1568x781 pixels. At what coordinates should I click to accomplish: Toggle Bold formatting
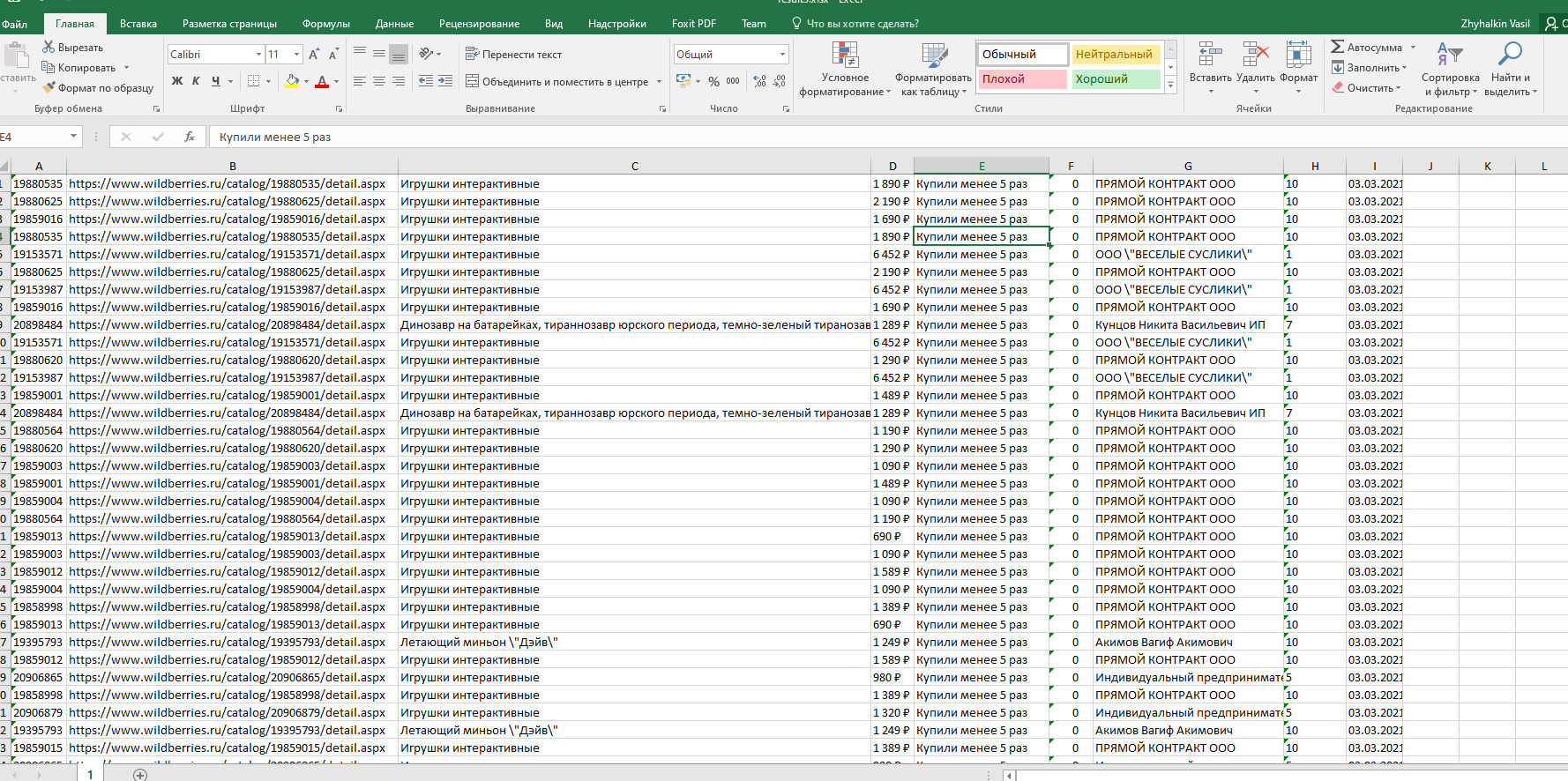click(x=177, y=81)
